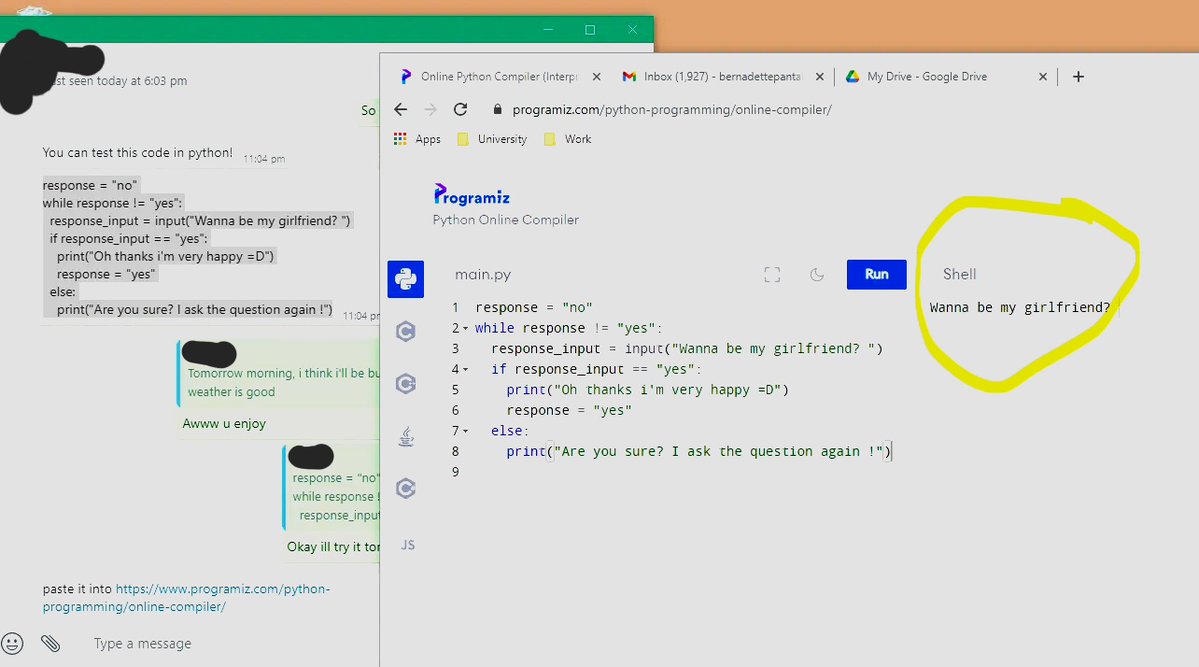
Task: Click the attachment paperclip in the chat
Action: click(x=52, y=644)
